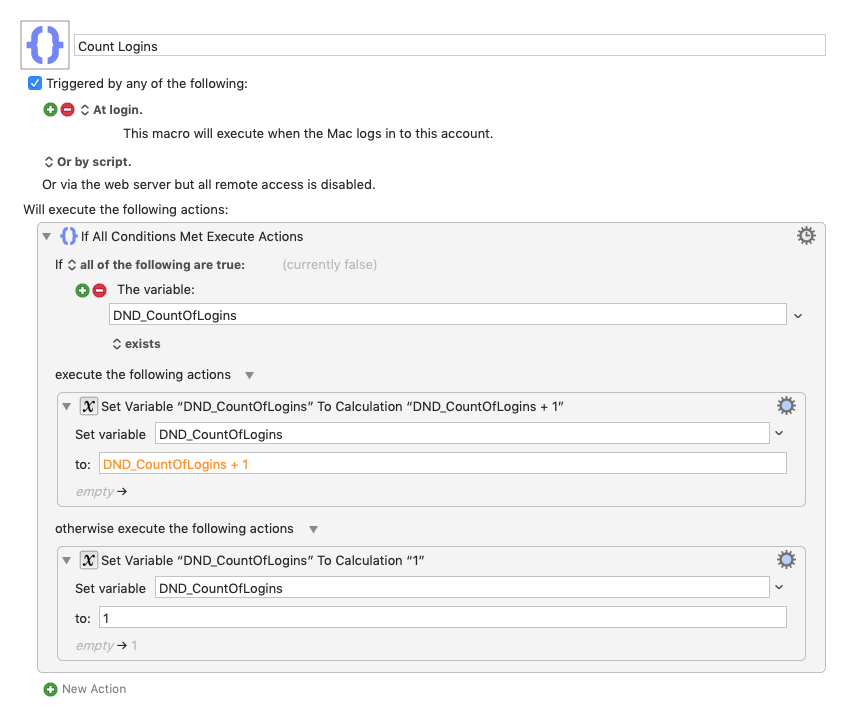This screenshot has height=717, width=846.
Task: Collapse the first Set Variable calculation action
Action: 66,406
